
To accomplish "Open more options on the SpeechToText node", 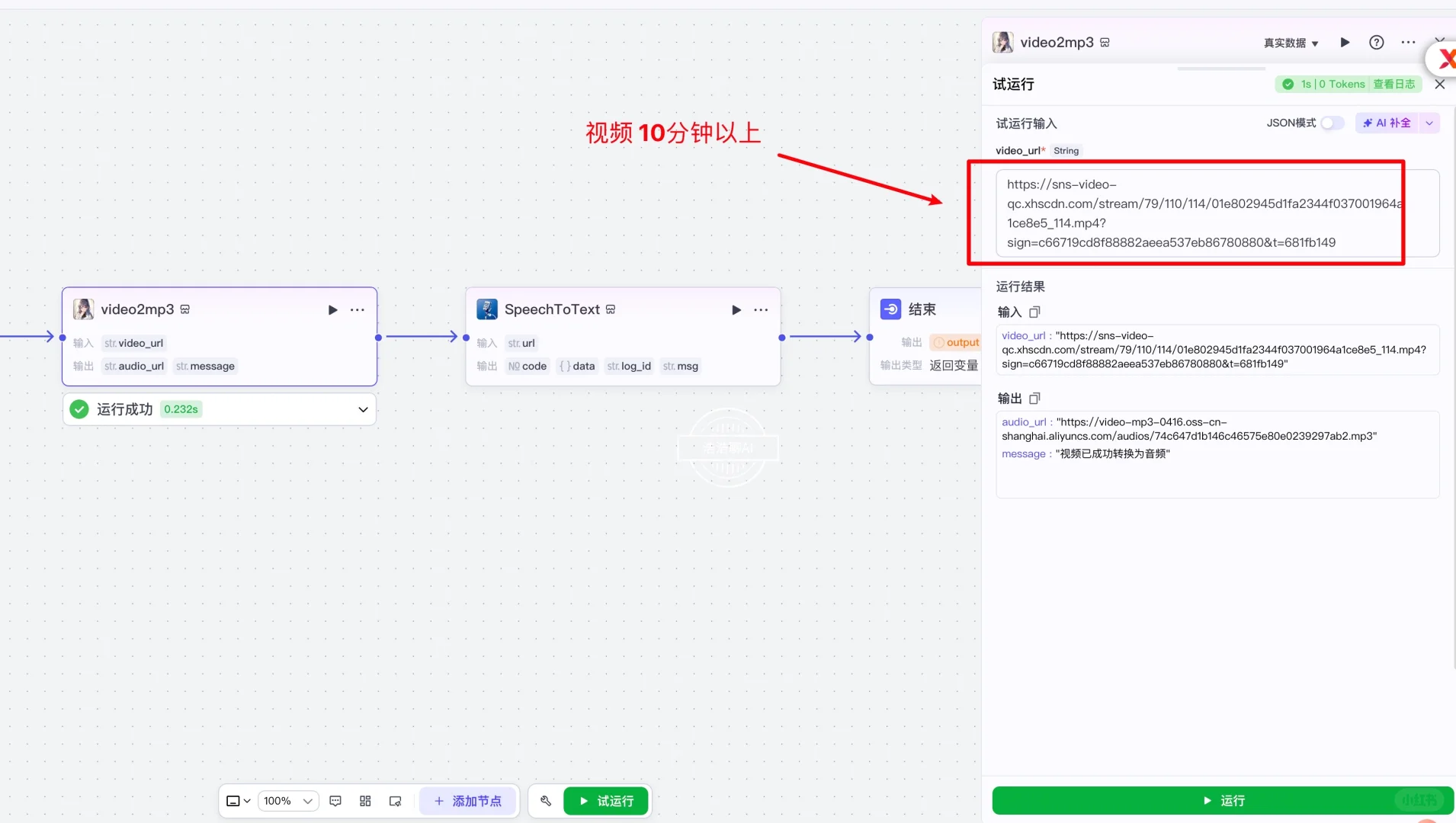I will click(x=760, y=309).
